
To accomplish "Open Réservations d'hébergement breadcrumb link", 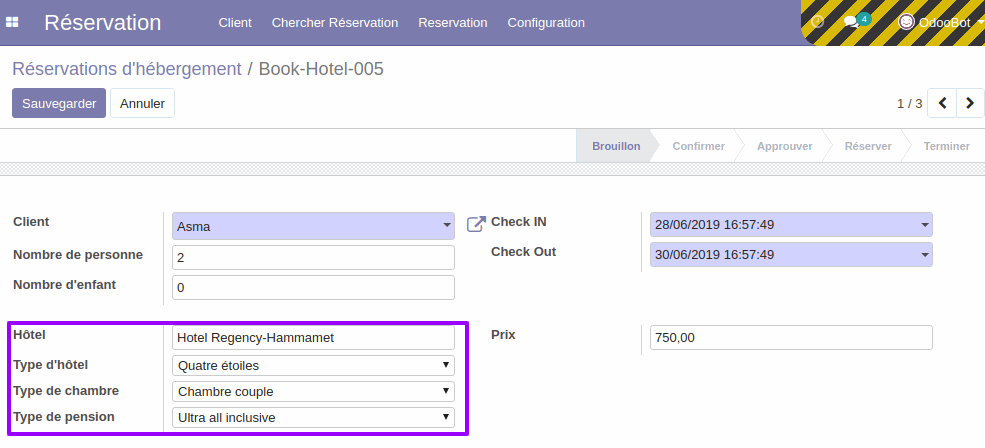I will (x=127, y=68).
